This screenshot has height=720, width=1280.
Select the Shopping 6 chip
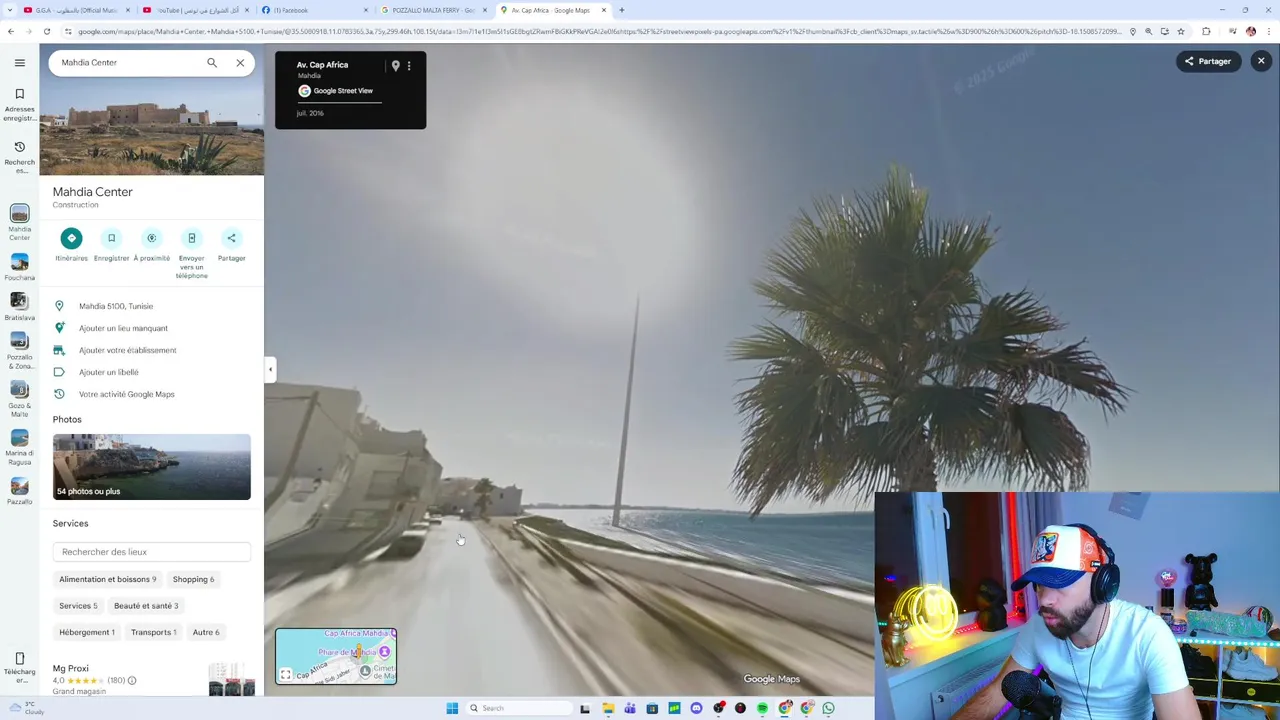(x=193, y=579)
